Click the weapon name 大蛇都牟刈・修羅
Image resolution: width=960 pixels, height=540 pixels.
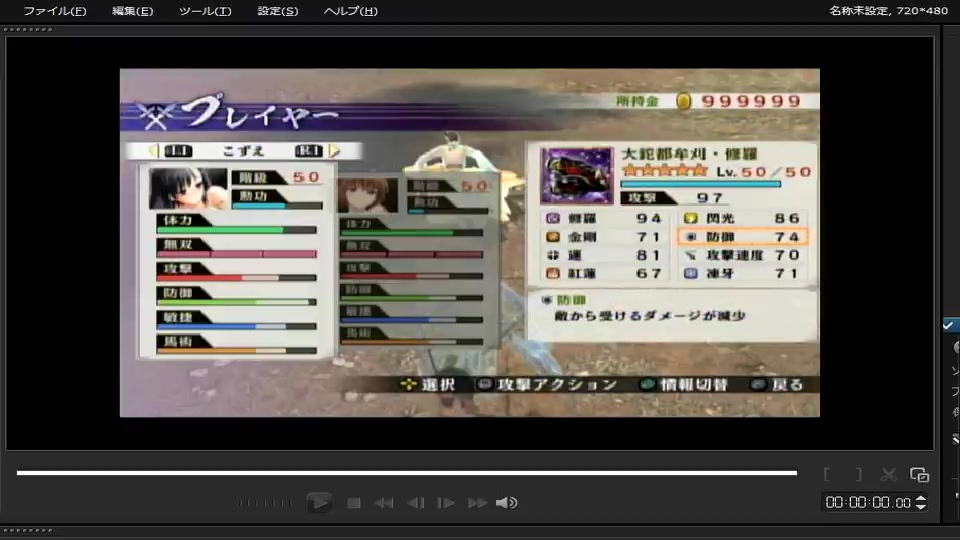tap(689, 154)
